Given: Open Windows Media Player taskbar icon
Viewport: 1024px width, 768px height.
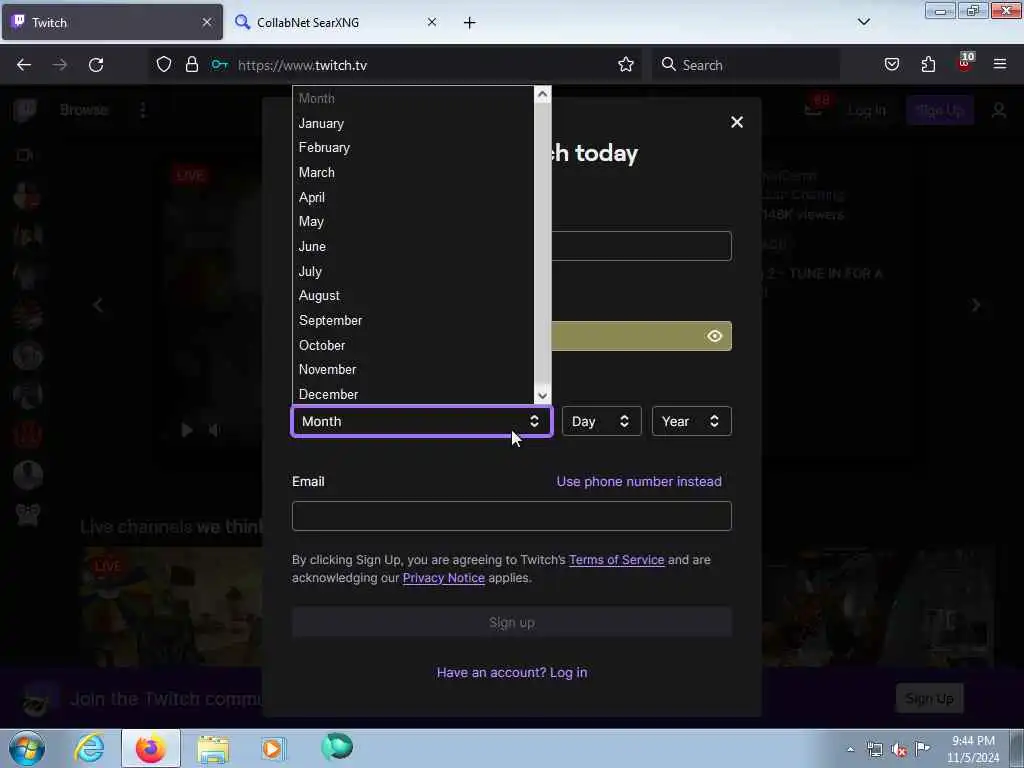Looking at the screenshot, I should pyautogui.click(x=273, y=748).
